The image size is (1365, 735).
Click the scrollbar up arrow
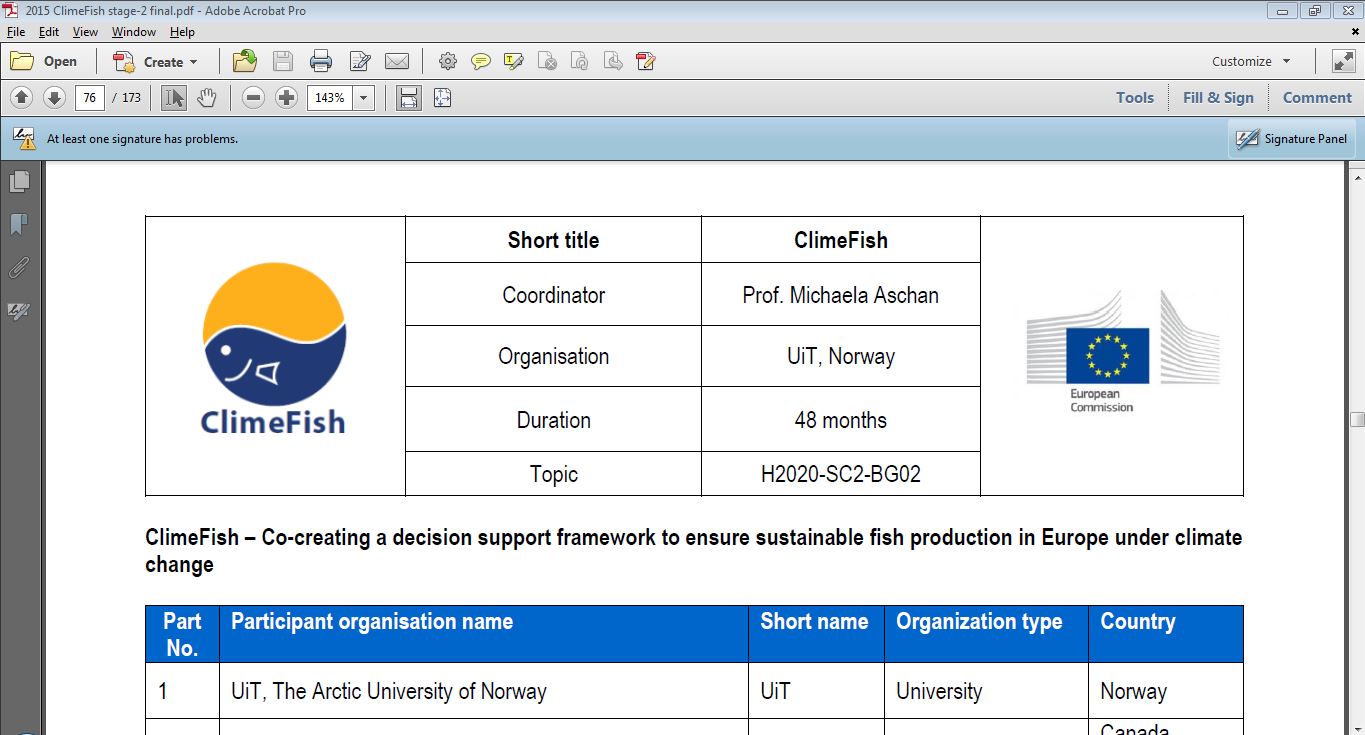(1357, 177)
